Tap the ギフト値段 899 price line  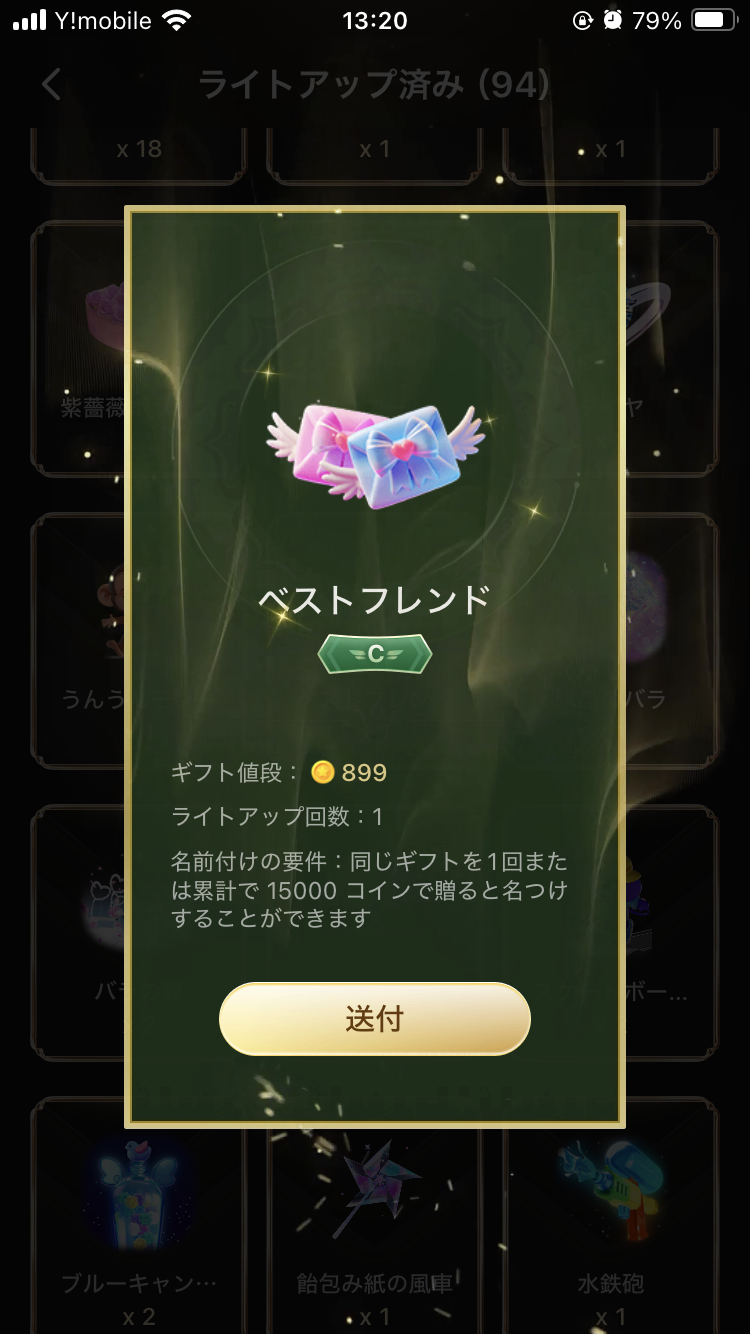pos(279,772)
